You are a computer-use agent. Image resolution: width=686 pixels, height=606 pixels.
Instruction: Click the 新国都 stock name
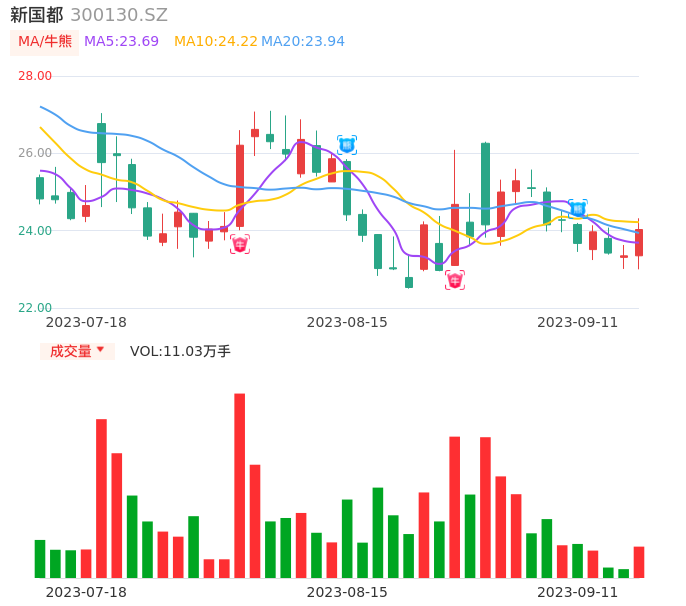tap(36, 15)
